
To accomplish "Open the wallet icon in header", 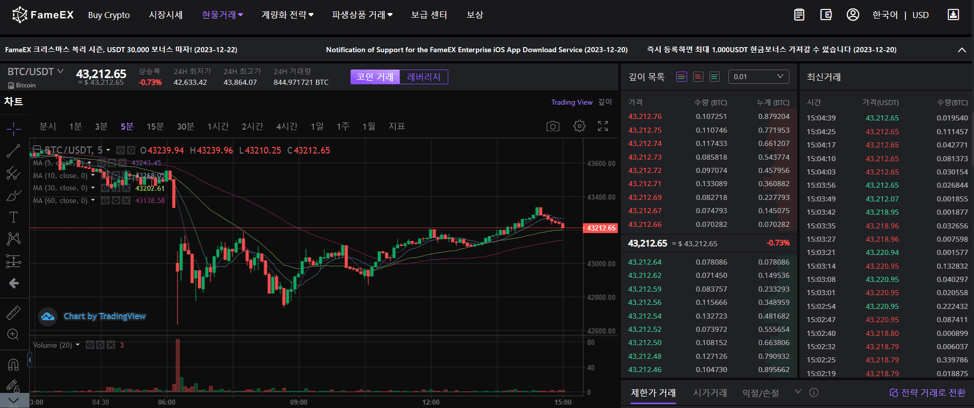I will [826, 15].
